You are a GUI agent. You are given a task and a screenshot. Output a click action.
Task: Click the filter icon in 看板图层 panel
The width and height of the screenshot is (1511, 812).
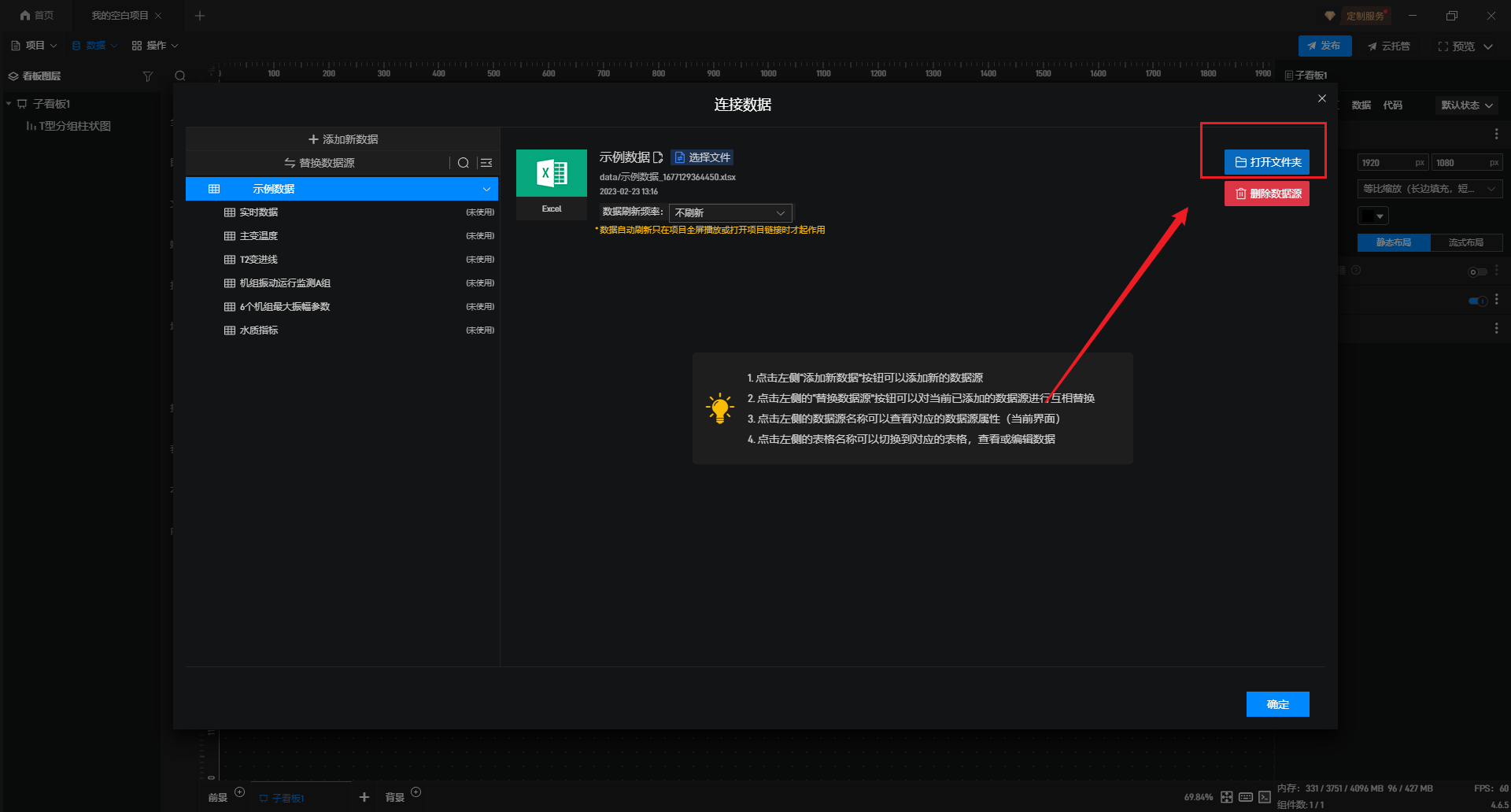tap(147, 76)
